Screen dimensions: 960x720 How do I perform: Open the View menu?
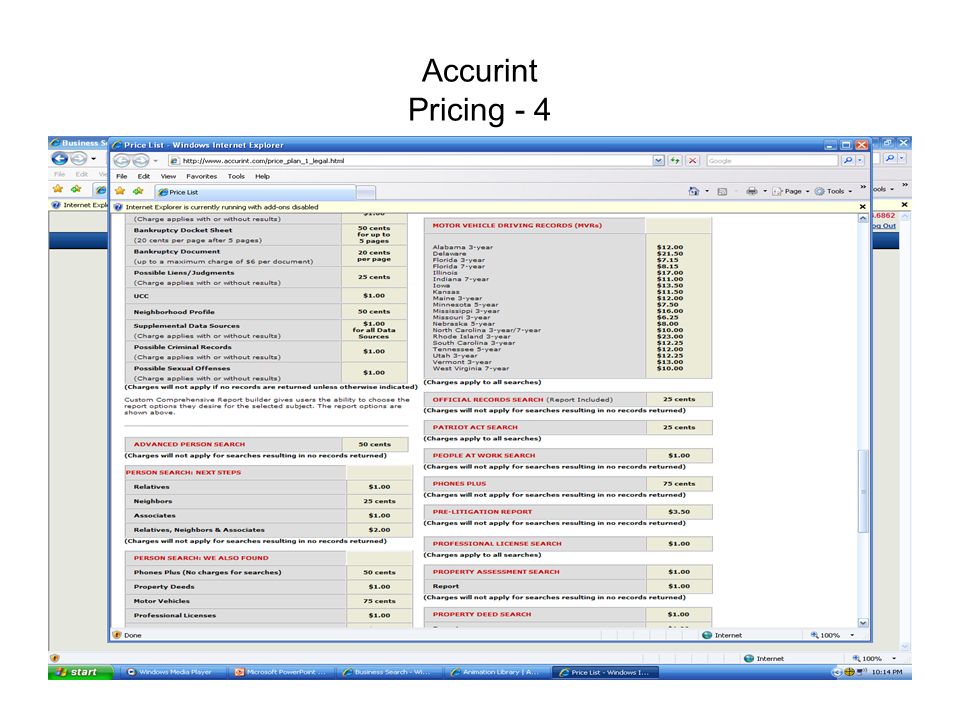tap(168, 176)
